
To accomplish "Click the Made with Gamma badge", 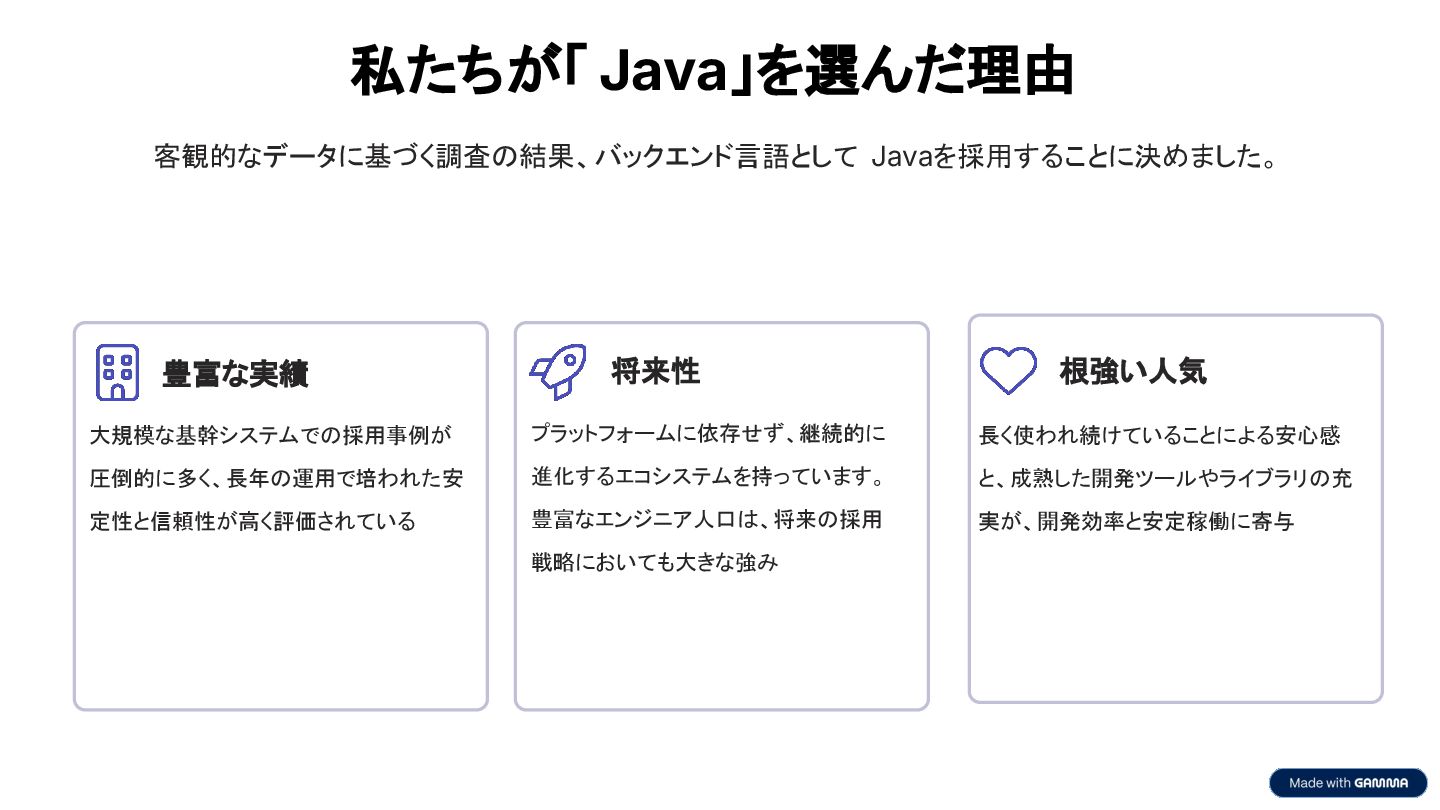I will 1348,782.
